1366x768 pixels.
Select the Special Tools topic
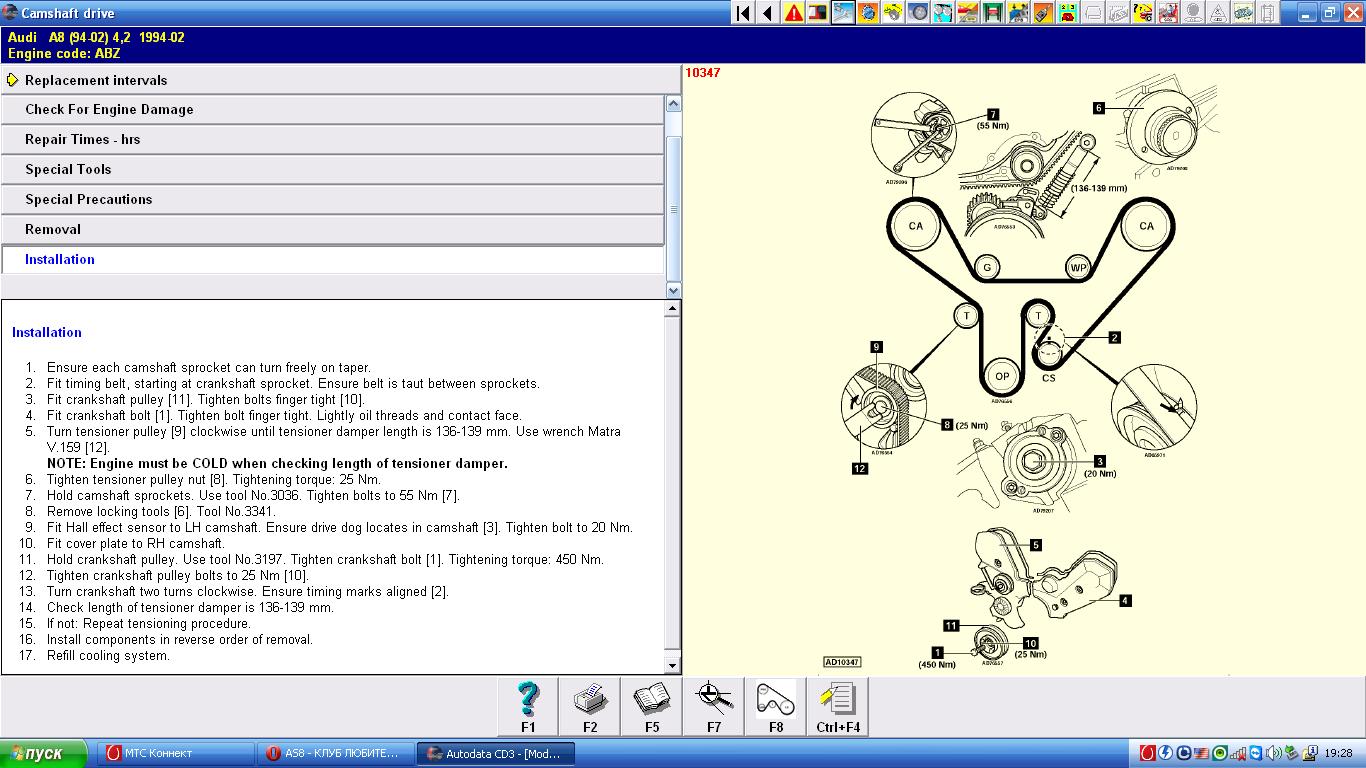point(68,169)
